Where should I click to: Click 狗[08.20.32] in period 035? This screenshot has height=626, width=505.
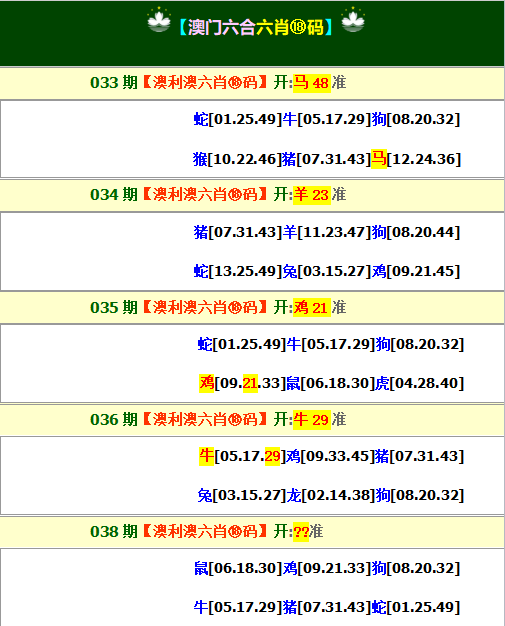[420, 344]
